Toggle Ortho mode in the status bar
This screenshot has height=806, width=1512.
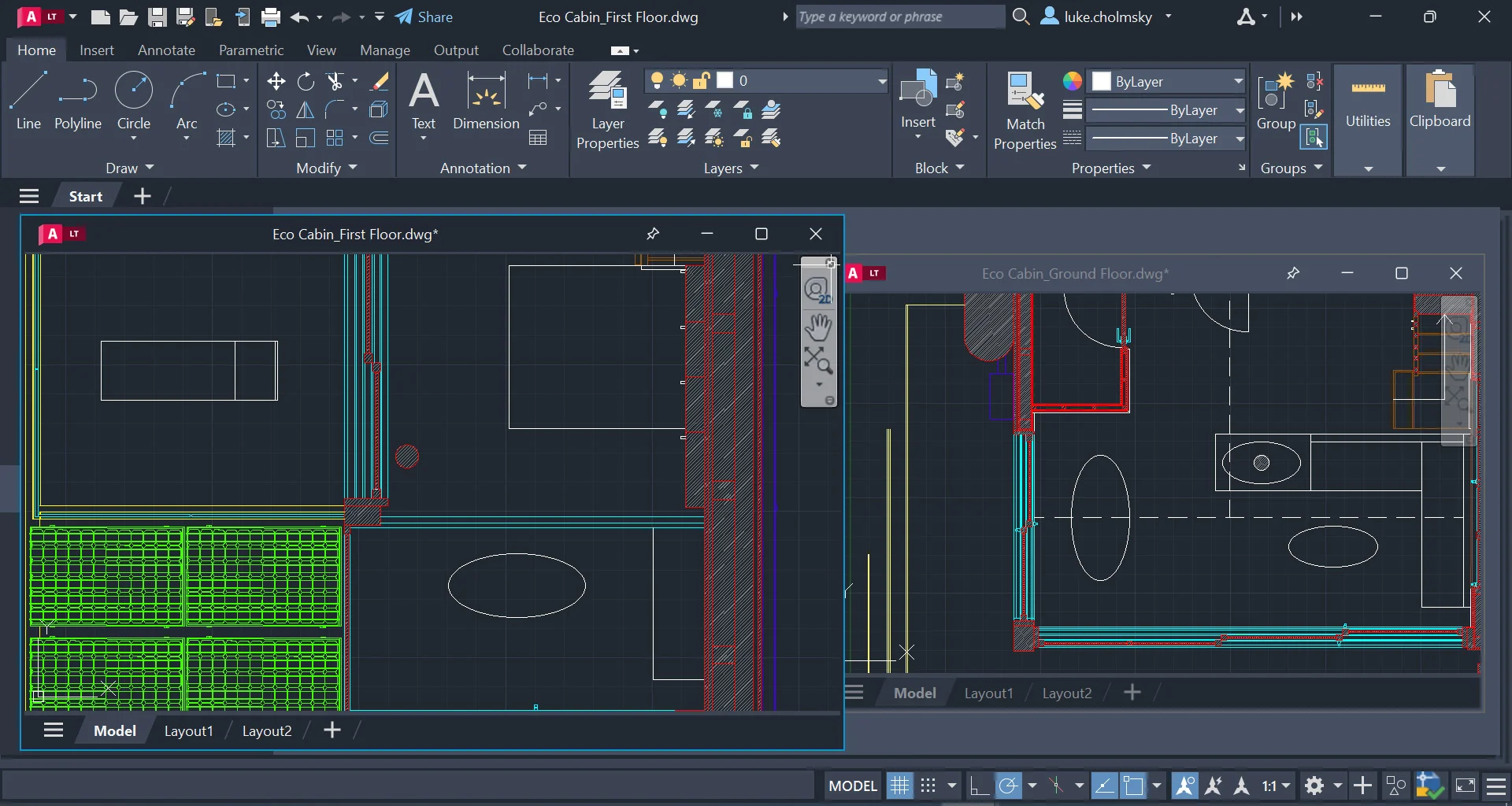[980, 785]
